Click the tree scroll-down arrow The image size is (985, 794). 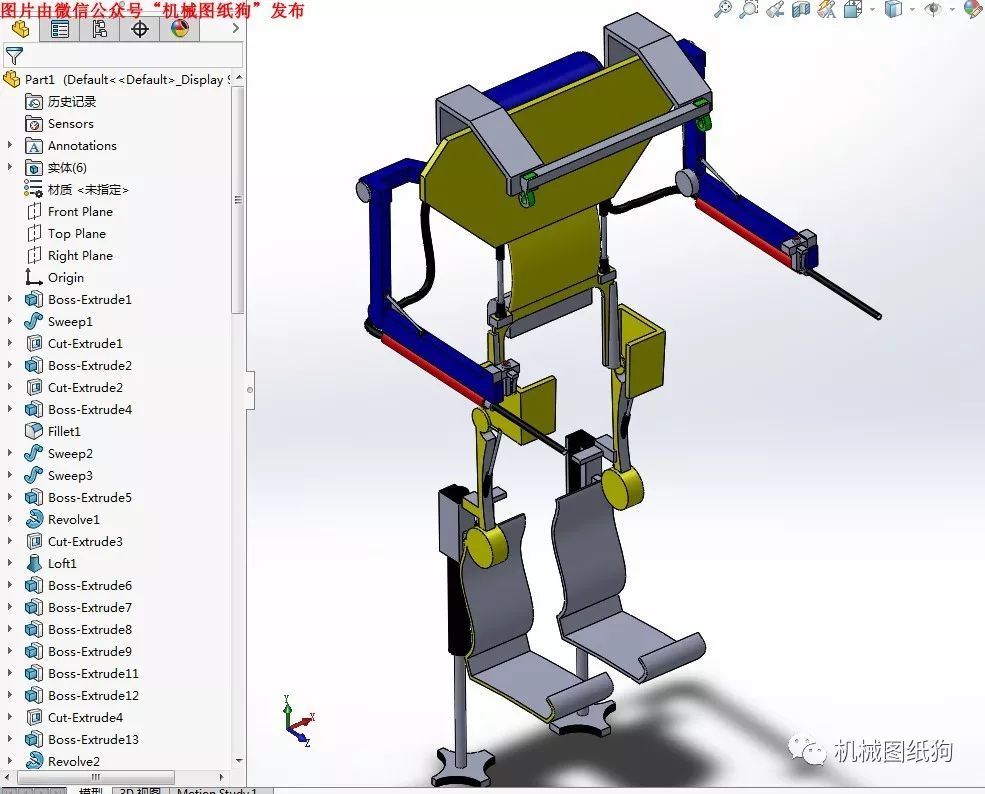[x=239, y=761]
